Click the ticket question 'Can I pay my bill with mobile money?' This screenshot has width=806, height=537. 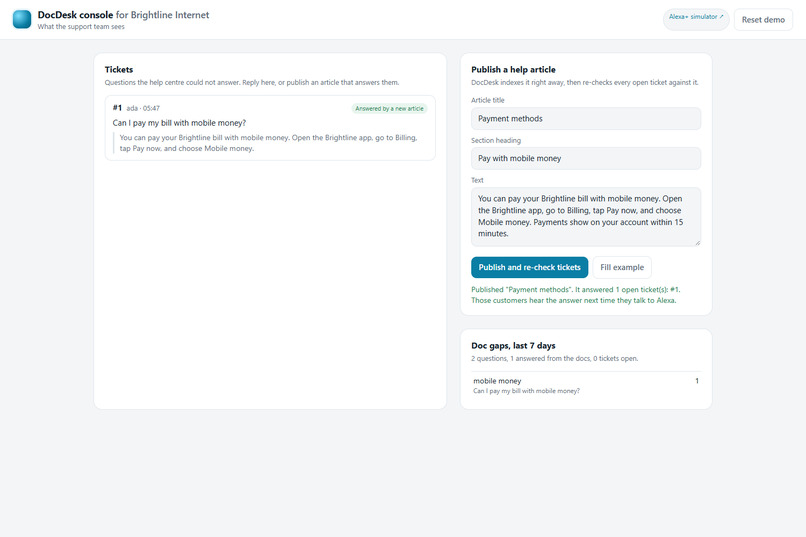click(x=179, y=123)
